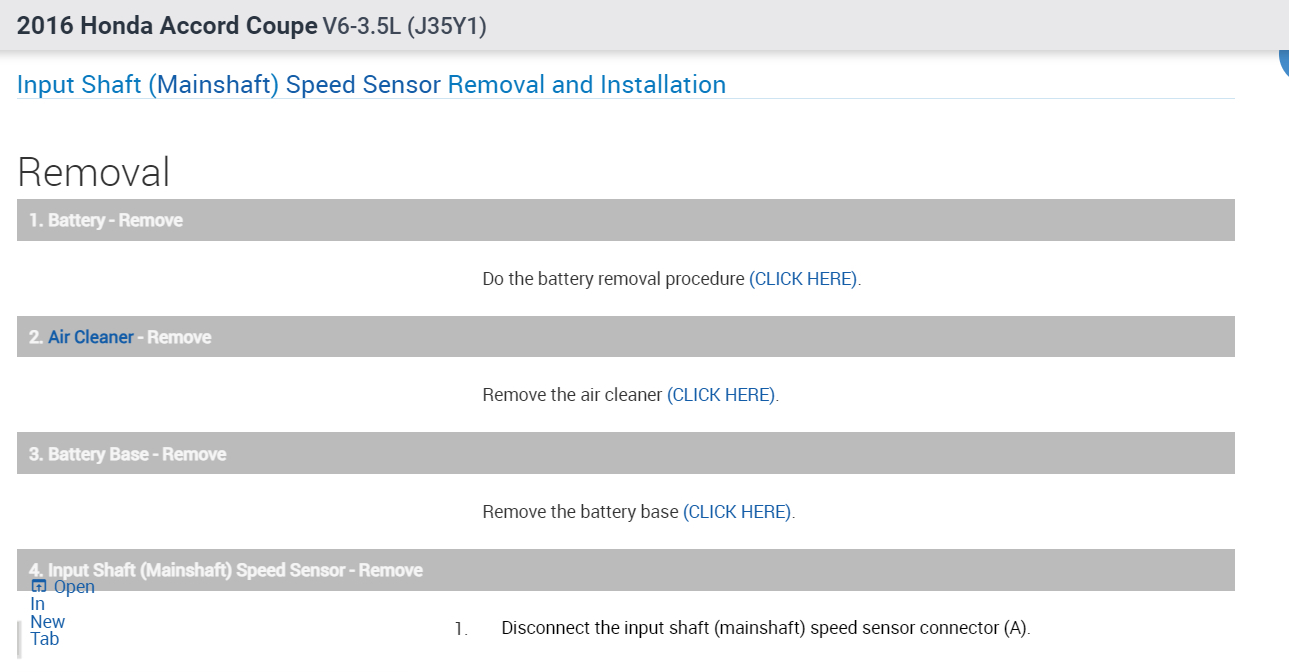Image resolution: width=1289 pixels, height=672 pixels.
Task: Click the "- Remove" text in step 2 header
Action: pyautogui.click(x=175, y=337)
